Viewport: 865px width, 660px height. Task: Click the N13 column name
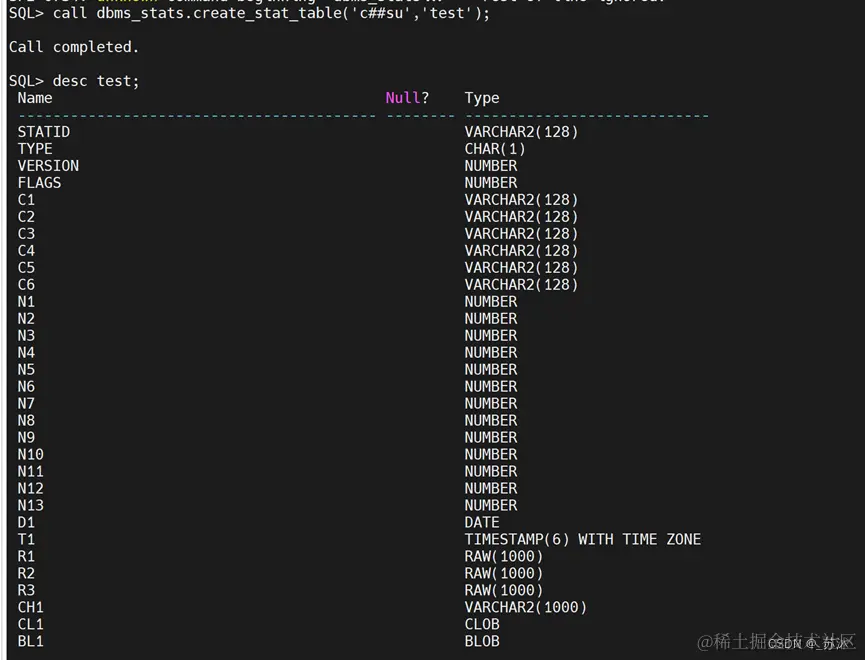pos(30,505)
